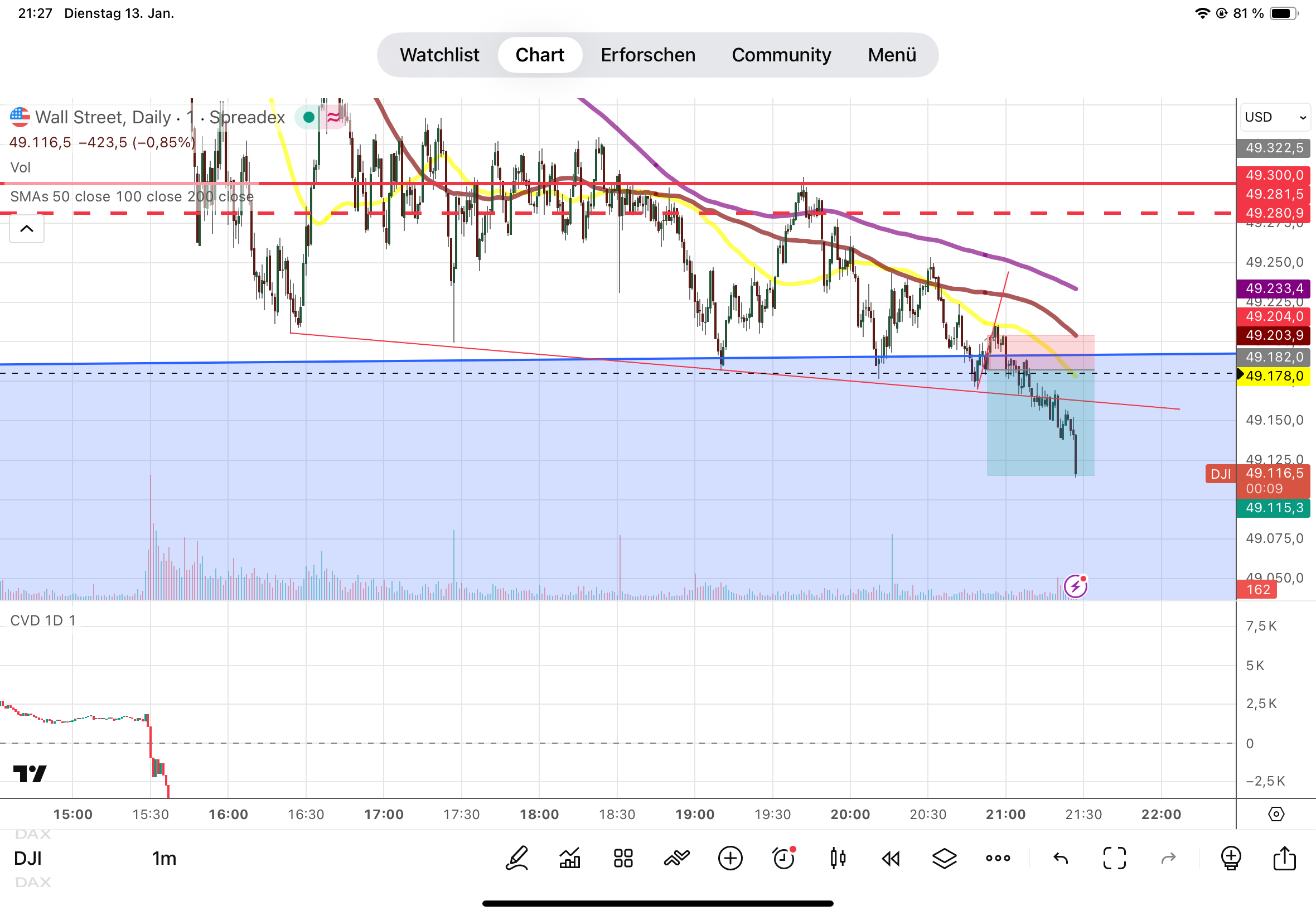Open the price scale settings hexagon icon
This screenshot has height=915, width=1316.
[x=1276, y=813]
